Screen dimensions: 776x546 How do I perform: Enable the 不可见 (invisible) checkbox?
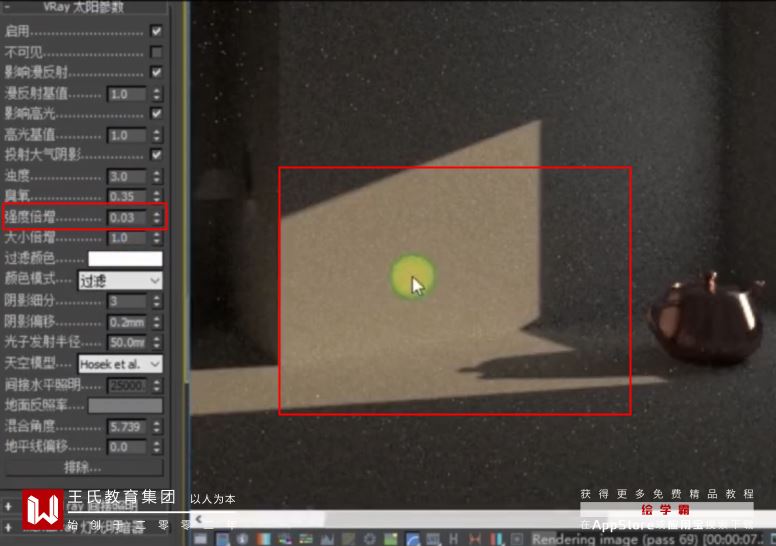[x=156, y=52]
